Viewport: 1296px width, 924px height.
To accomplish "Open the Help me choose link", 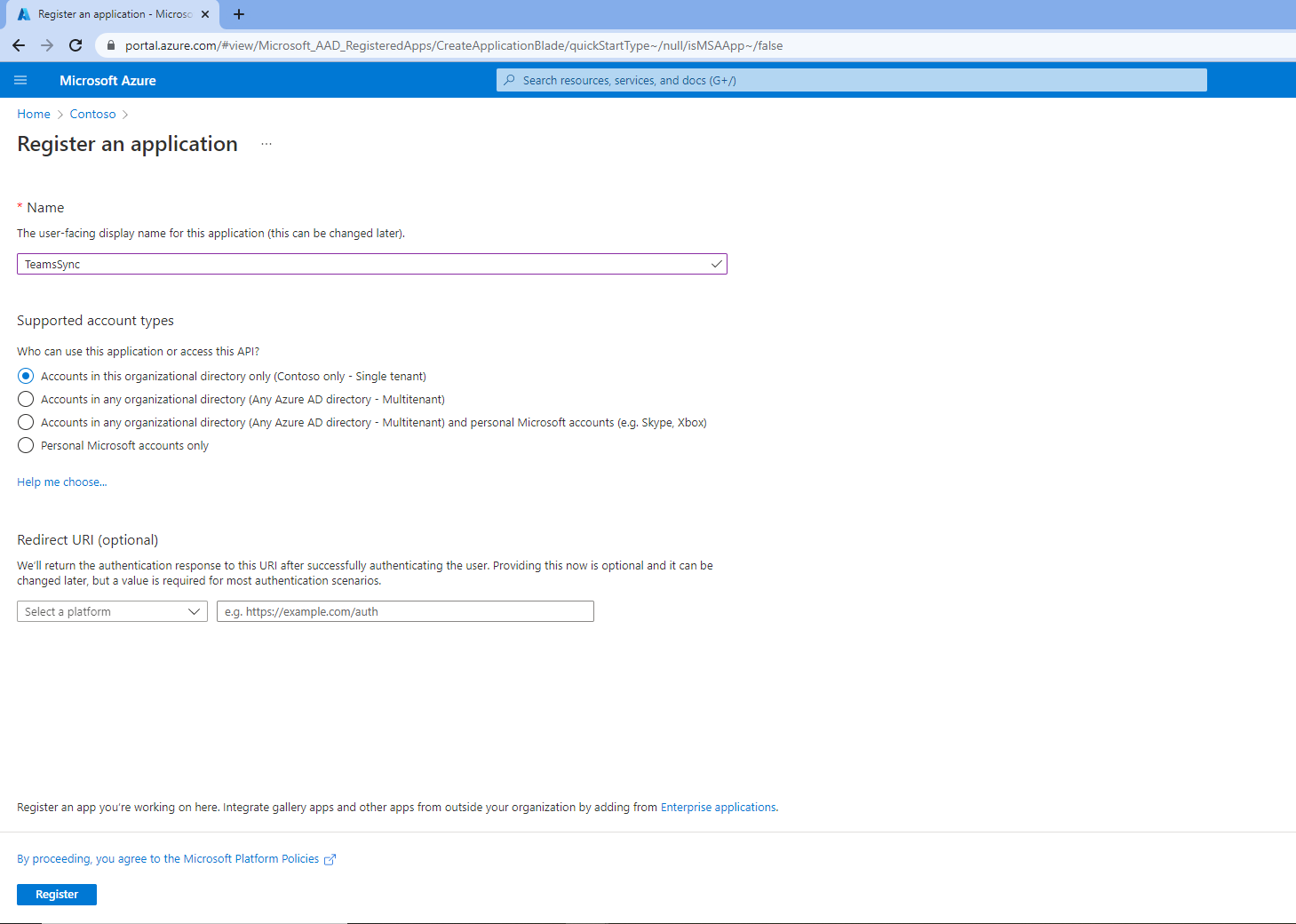I will tap(61, 482).
